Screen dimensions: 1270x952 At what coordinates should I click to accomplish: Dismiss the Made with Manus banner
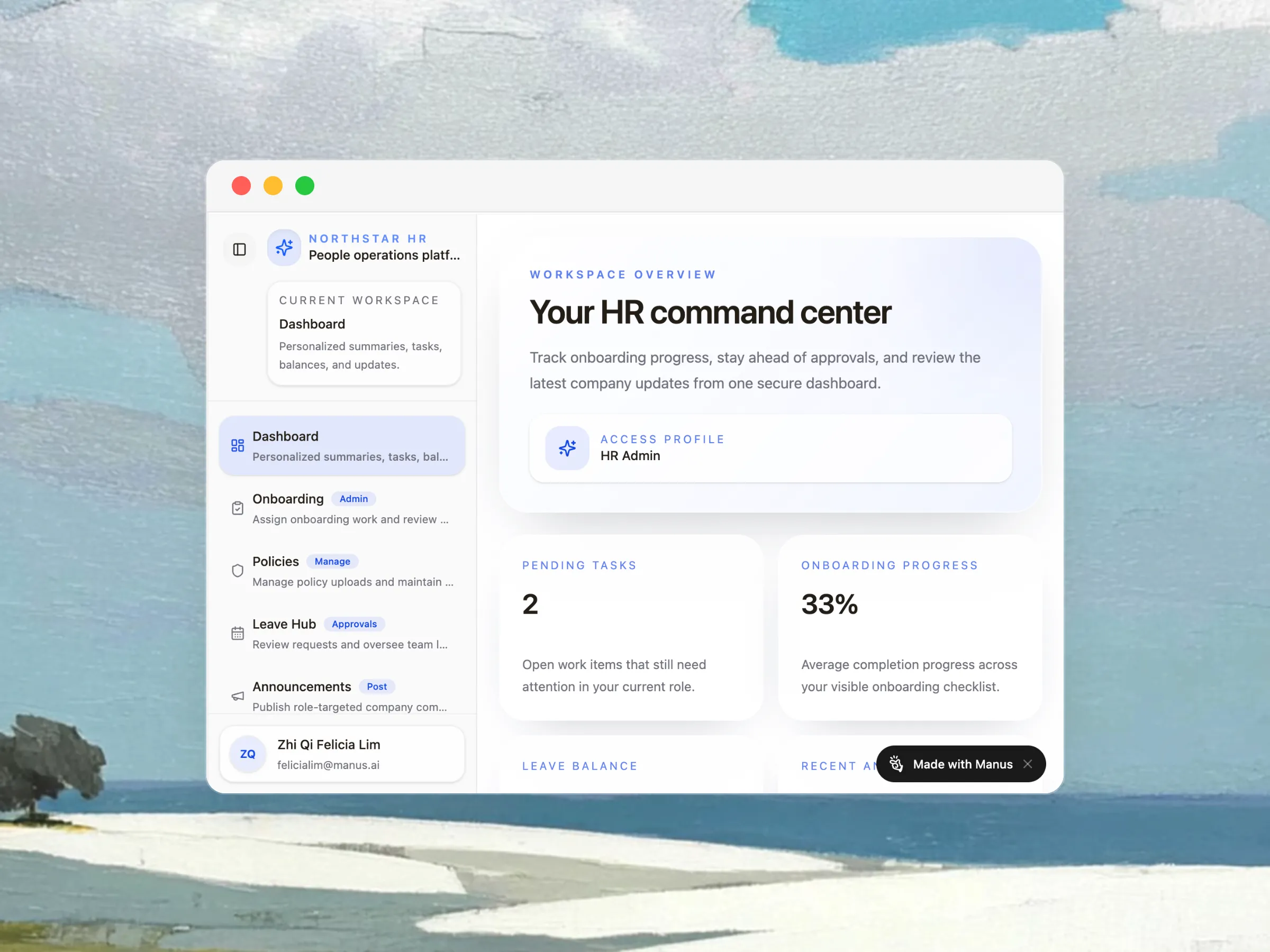[x=1028, y=764]
